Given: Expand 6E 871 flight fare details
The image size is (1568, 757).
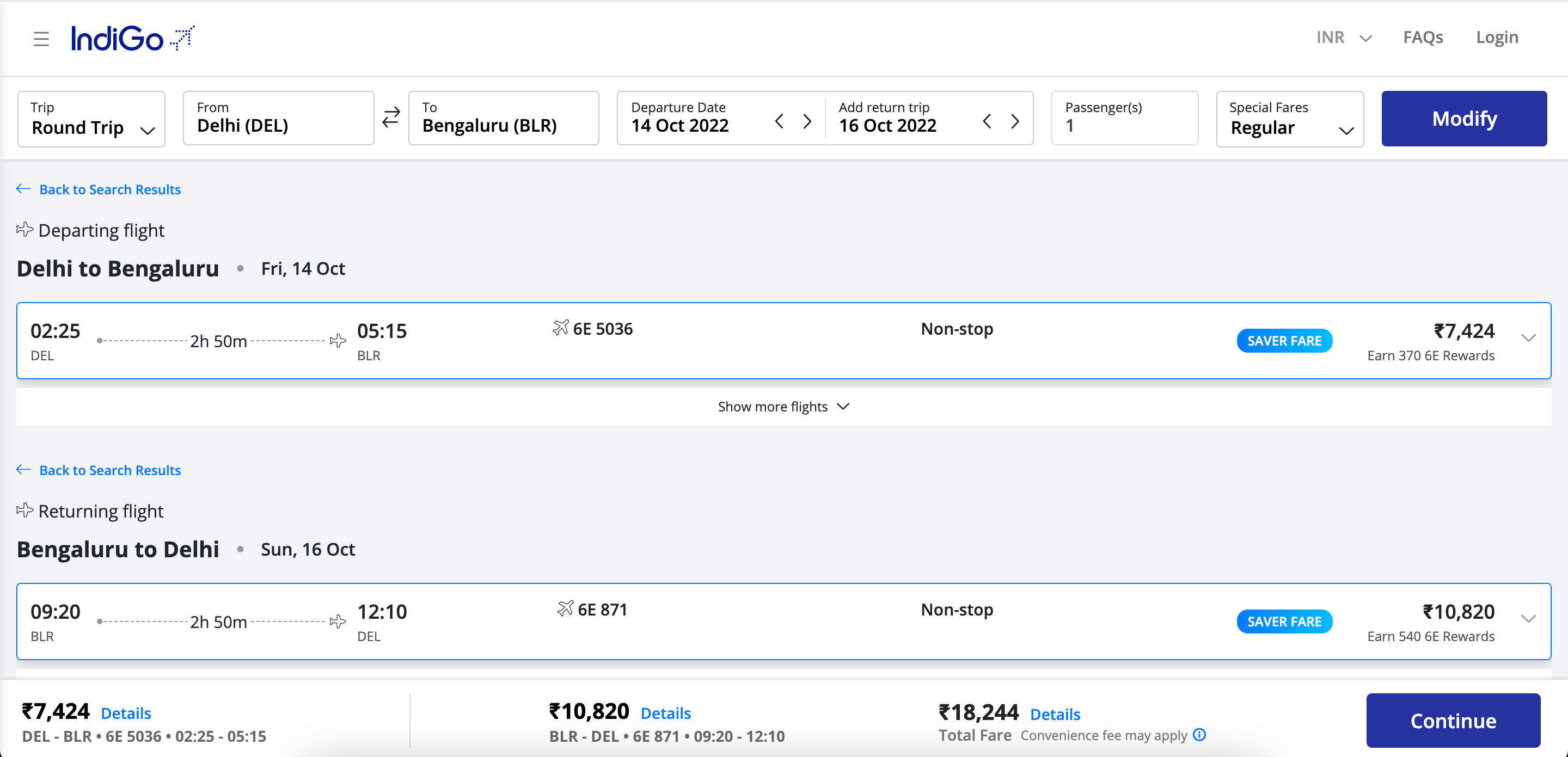Looking at the screenshot, I should [x=1528, y=619].
